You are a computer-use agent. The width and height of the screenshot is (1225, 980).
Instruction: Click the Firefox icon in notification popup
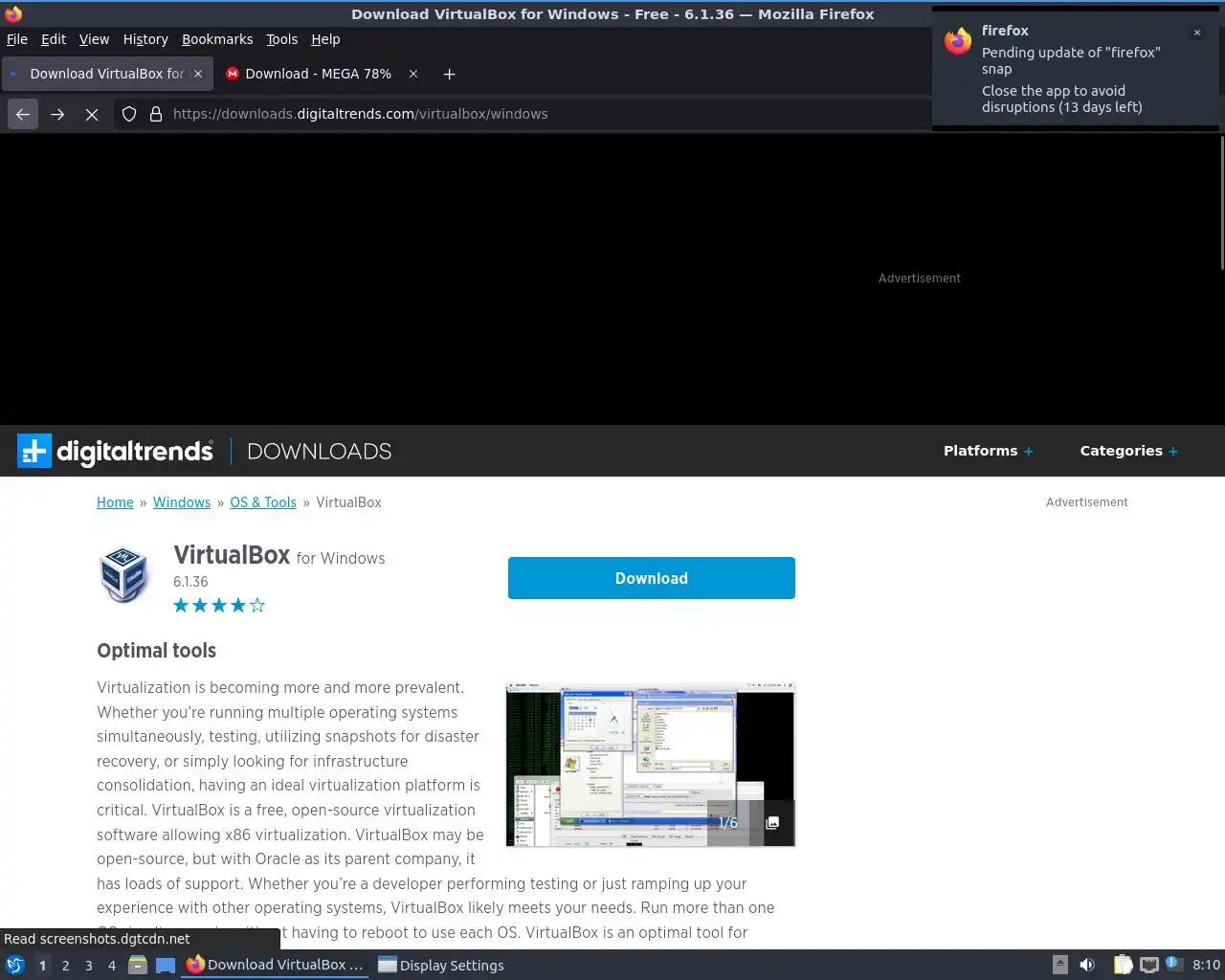(x=958, y=41)
